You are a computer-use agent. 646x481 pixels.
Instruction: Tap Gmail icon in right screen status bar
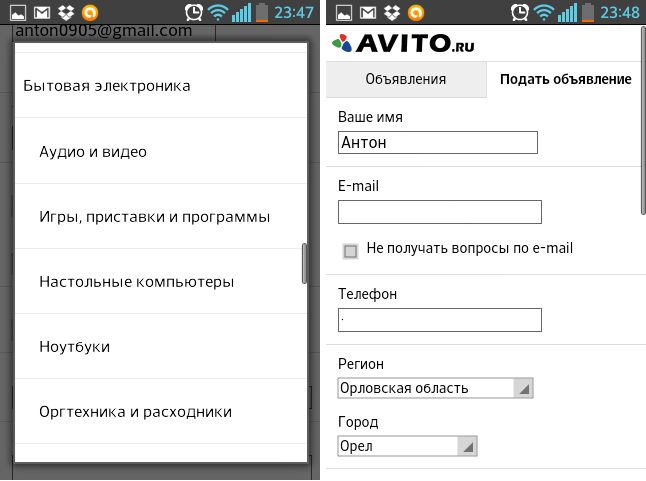coord(367,13)
